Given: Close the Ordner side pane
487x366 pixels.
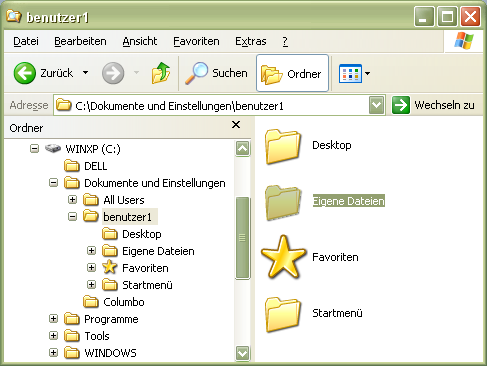Looking at the screenshot, I should click(x=236, y=125).
